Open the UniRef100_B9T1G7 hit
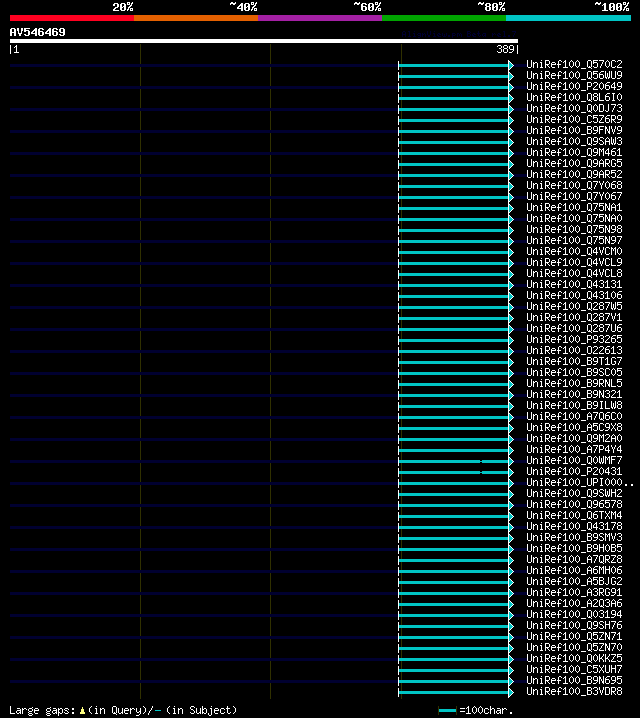The image size is (640, 718). pos(574,361)
